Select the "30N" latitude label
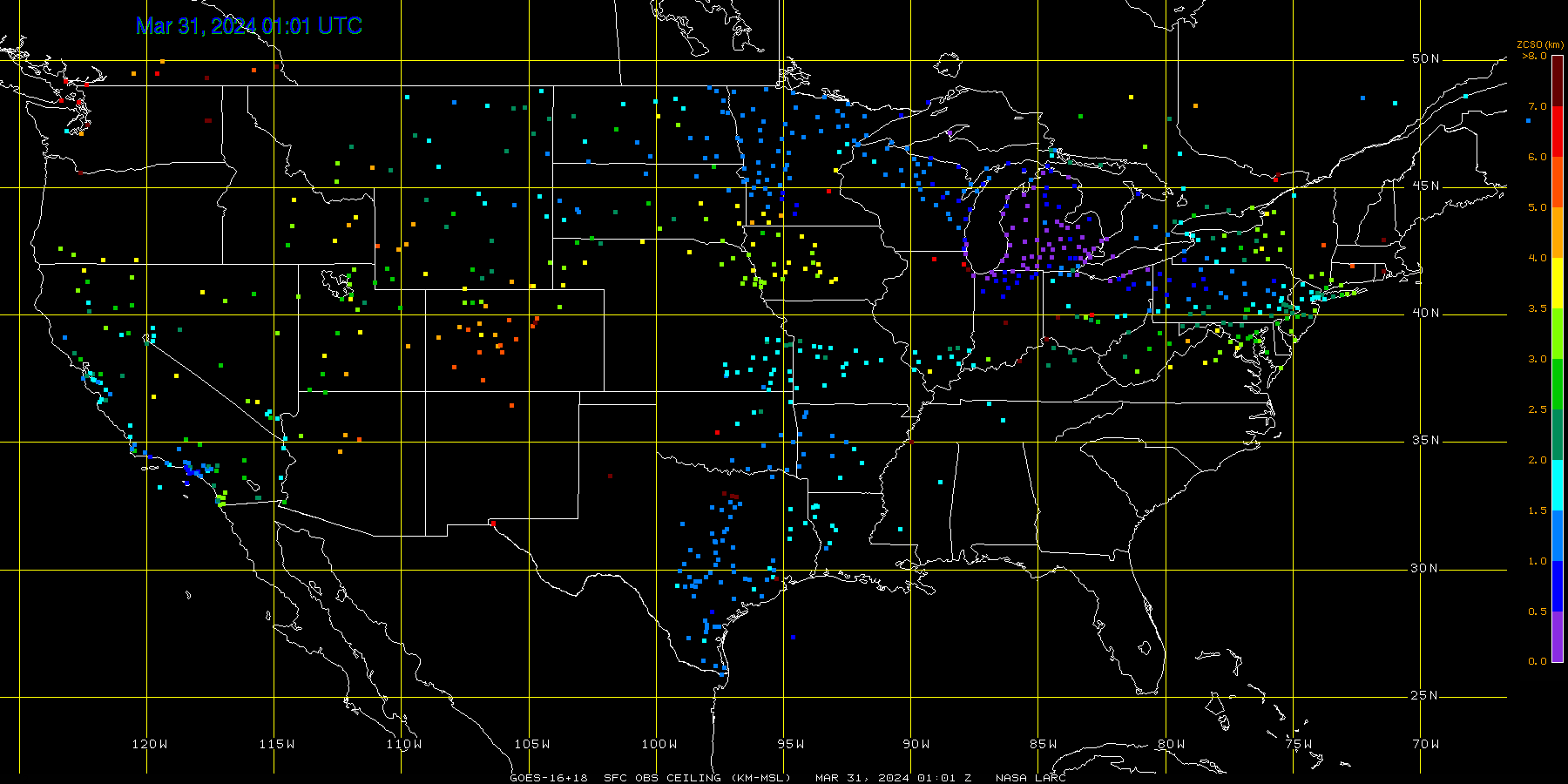Screen dimensions: 1568x784 click(1426, 568)
